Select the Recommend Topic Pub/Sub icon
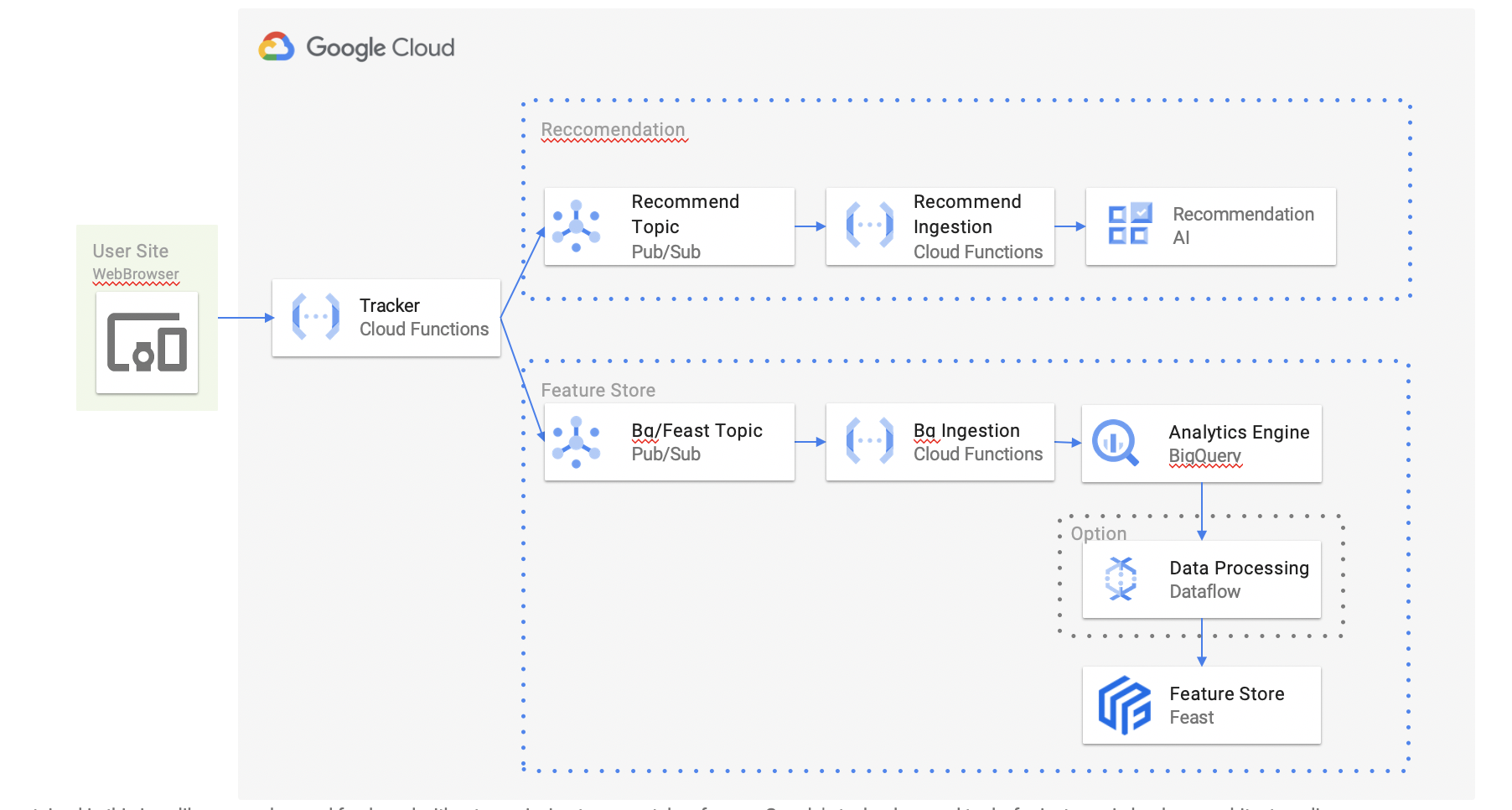Image resolution: width=1512 pixels, height=810 pixels. coord(576,226)
